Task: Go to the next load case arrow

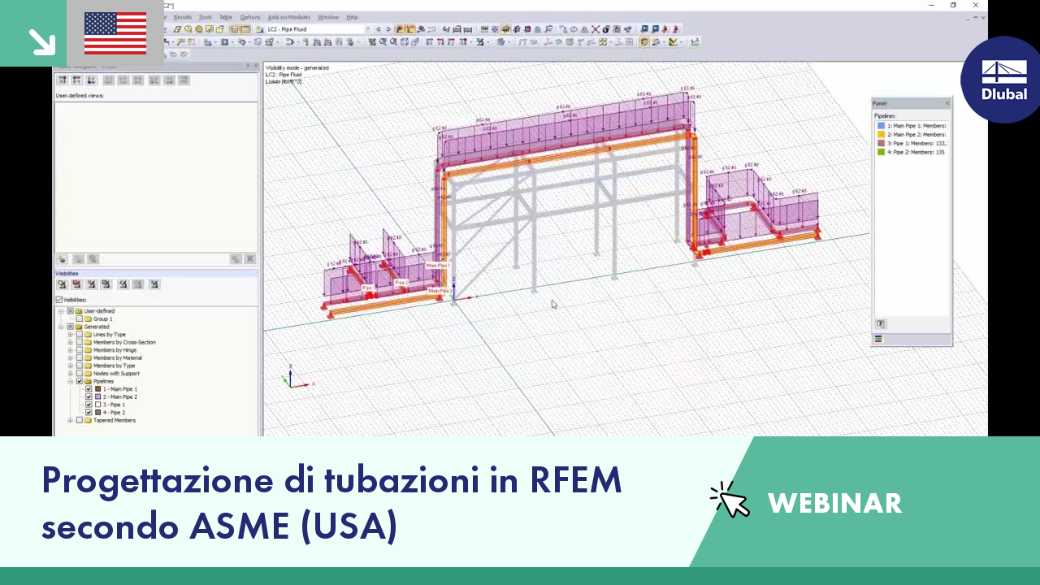Action: (x=389, y=29)
